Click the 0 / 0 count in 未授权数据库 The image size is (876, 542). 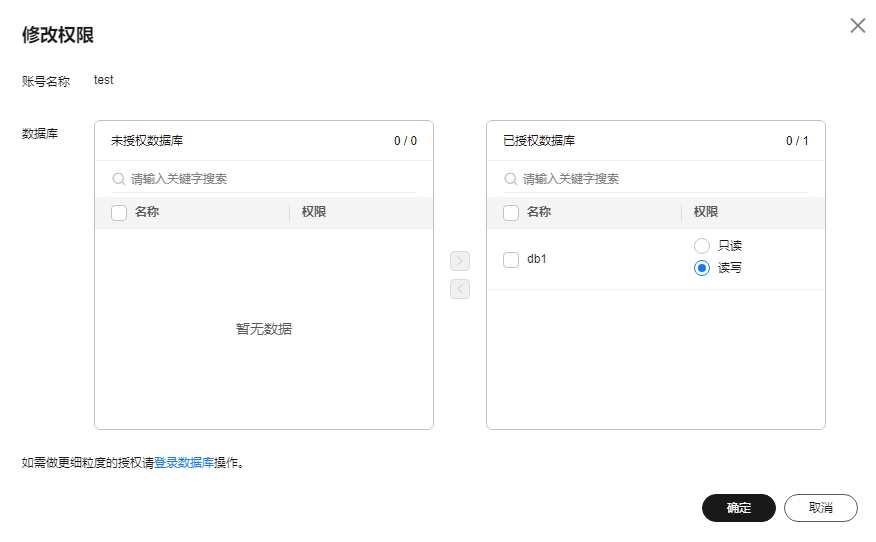405,141
